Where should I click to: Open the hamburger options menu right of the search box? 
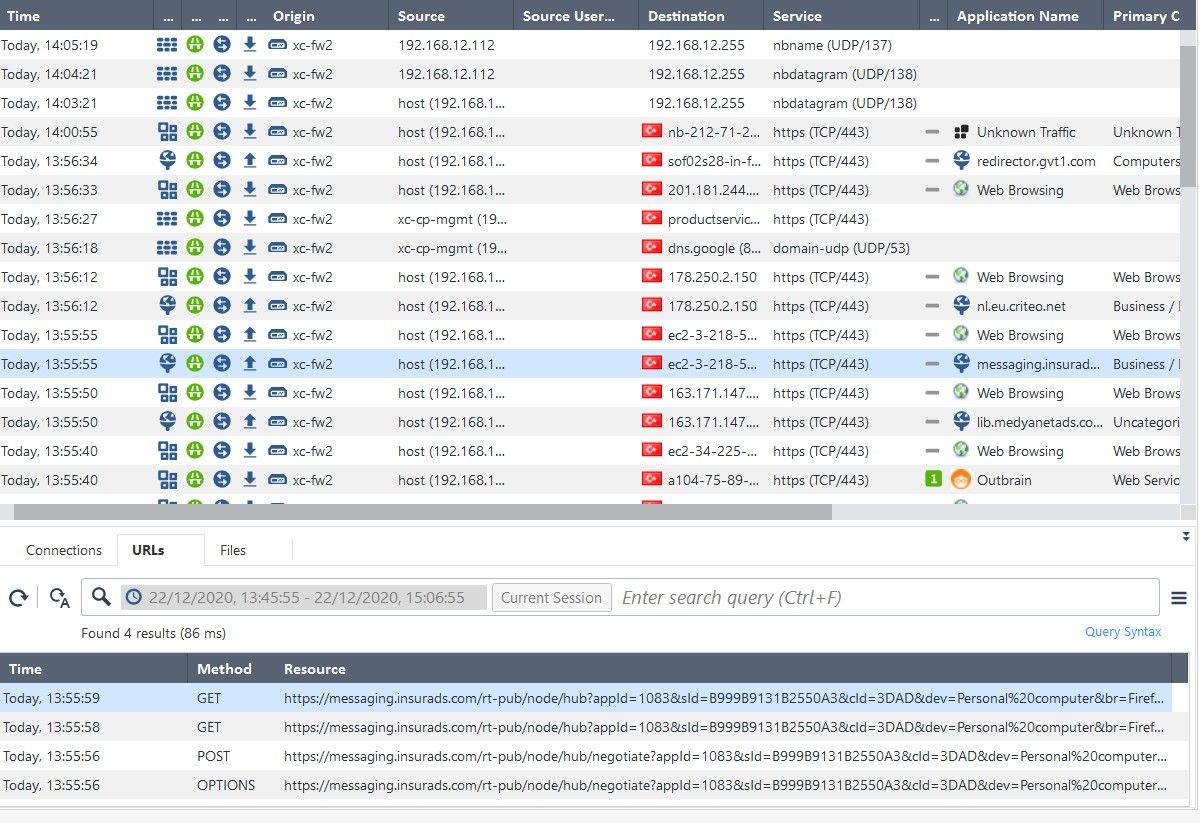pyautogui.click(x=1179, y=598)
